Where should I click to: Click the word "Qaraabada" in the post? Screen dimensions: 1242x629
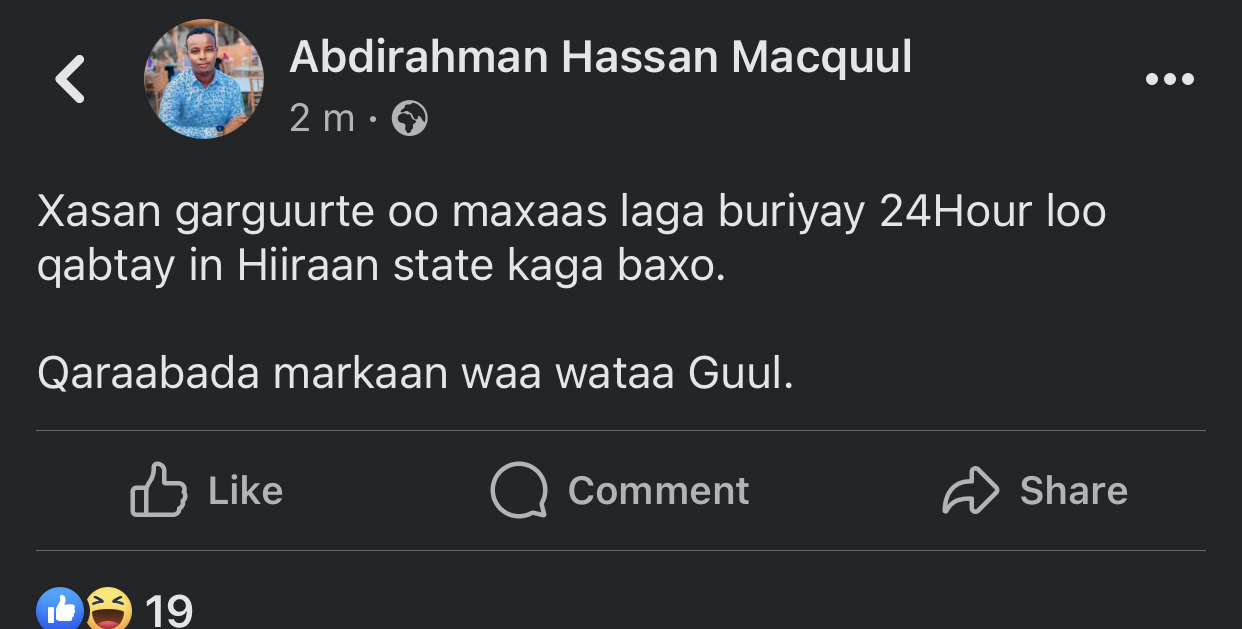[x=148, y=374]
